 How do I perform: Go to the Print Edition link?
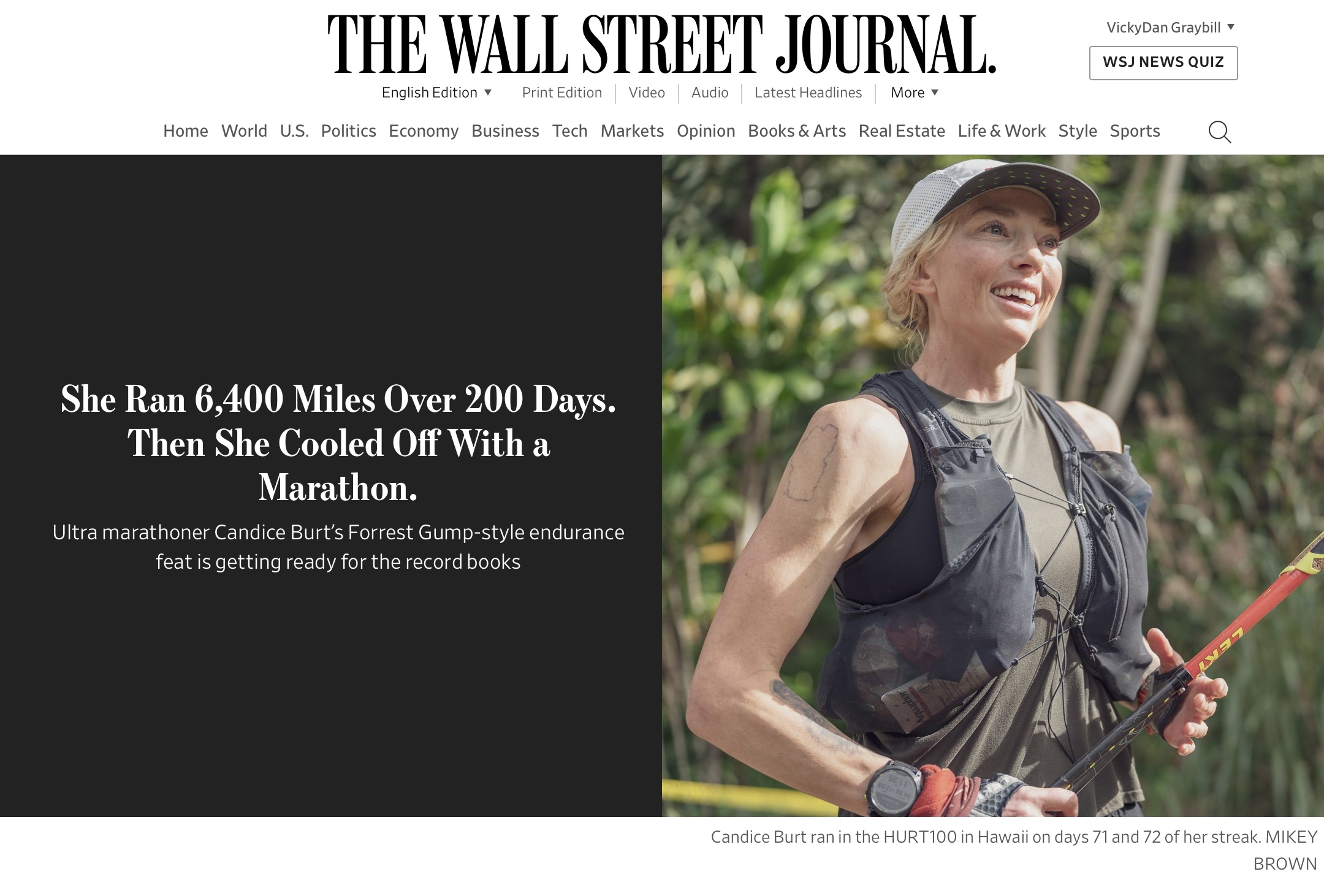pyautogui.click(x=562, y=93)
